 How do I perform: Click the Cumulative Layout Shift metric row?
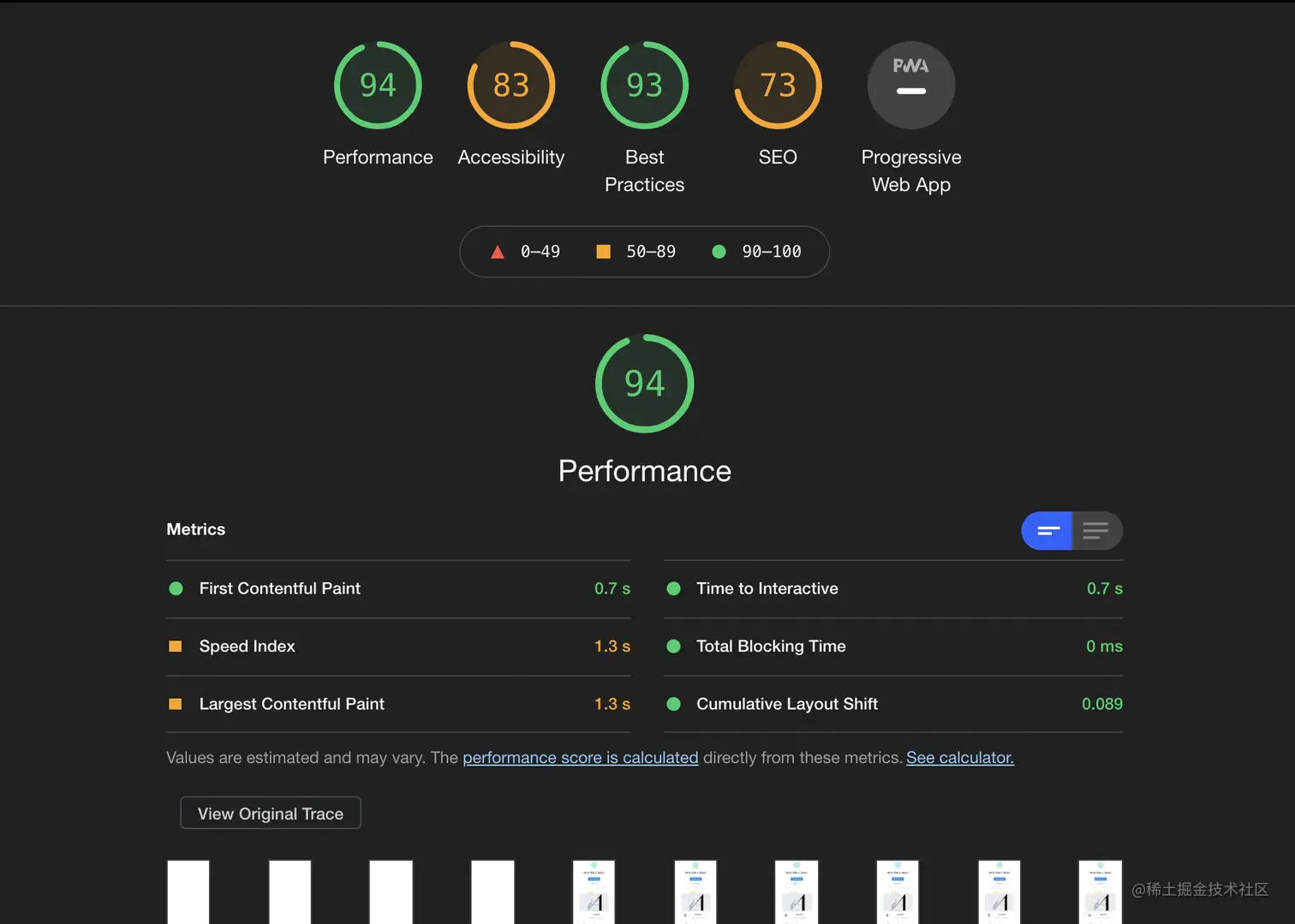click(x=893, y=704)
